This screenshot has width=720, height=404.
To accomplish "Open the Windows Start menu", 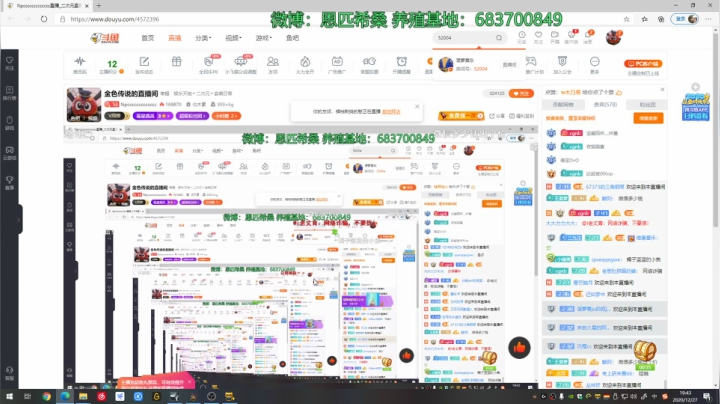I will (x=9, y=396).
